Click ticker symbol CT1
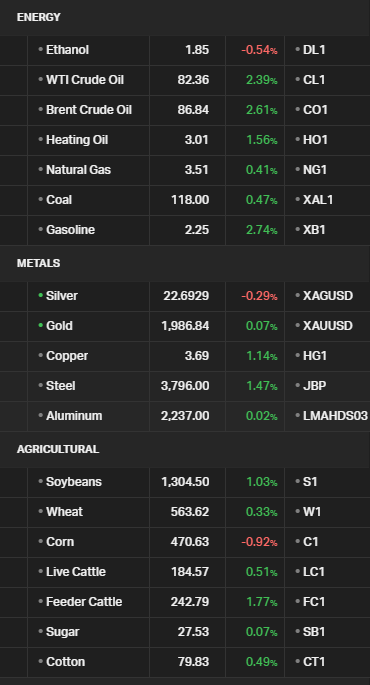Screen dimensions: 370x685 (x=314, y=662)
